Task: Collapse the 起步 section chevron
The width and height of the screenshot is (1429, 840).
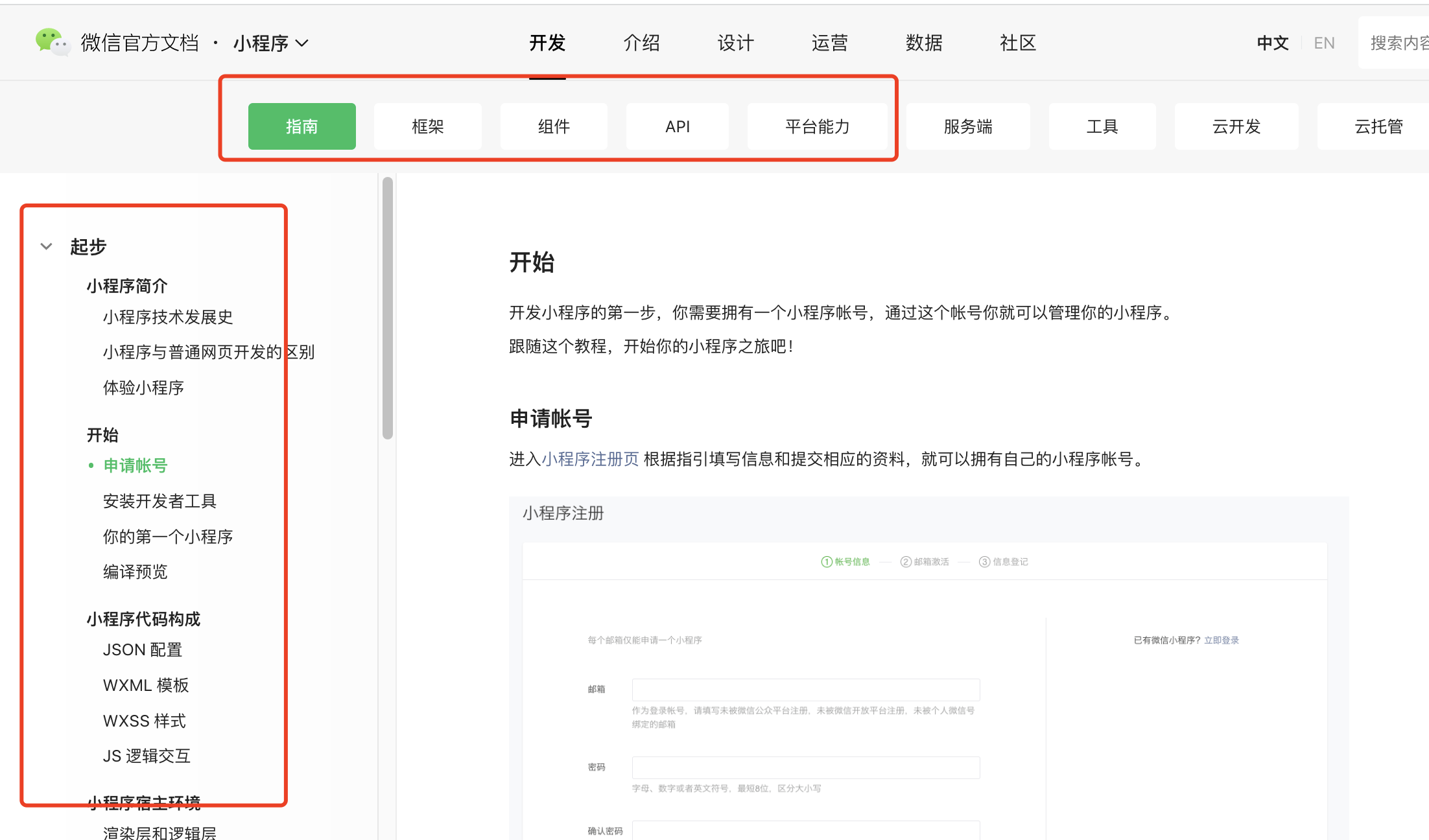Action: (46, 246)
